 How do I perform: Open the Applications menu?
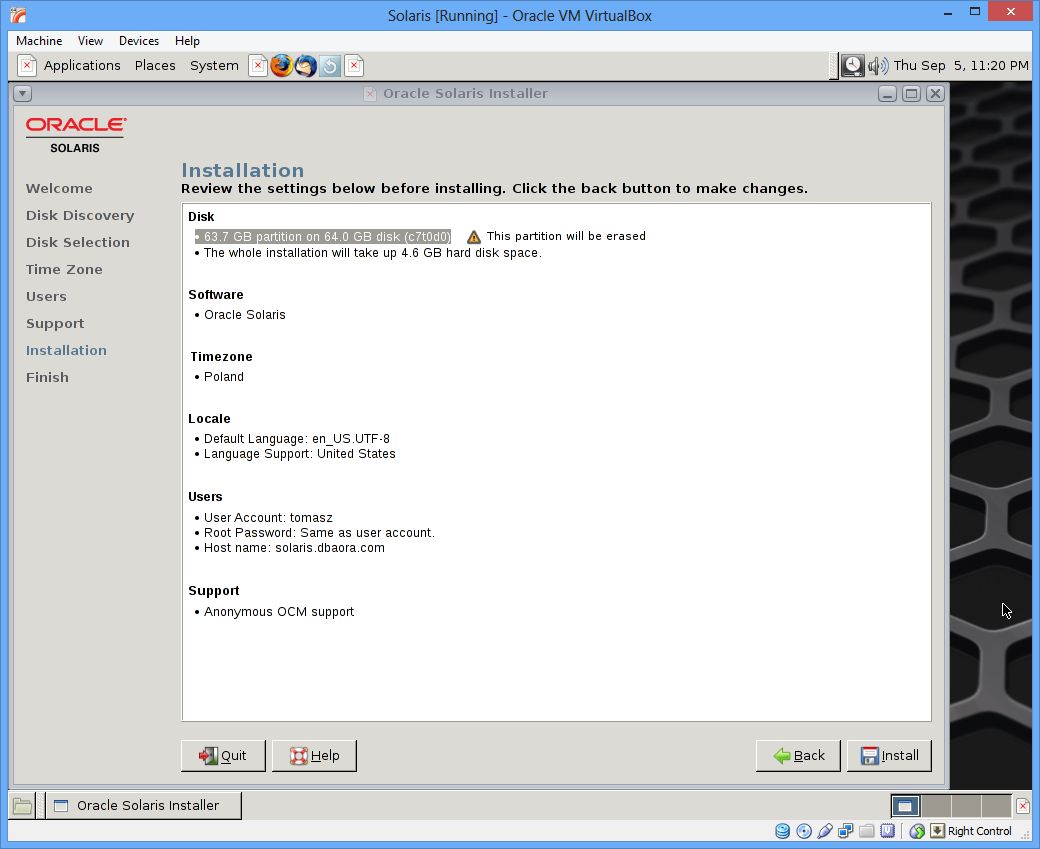82,66
